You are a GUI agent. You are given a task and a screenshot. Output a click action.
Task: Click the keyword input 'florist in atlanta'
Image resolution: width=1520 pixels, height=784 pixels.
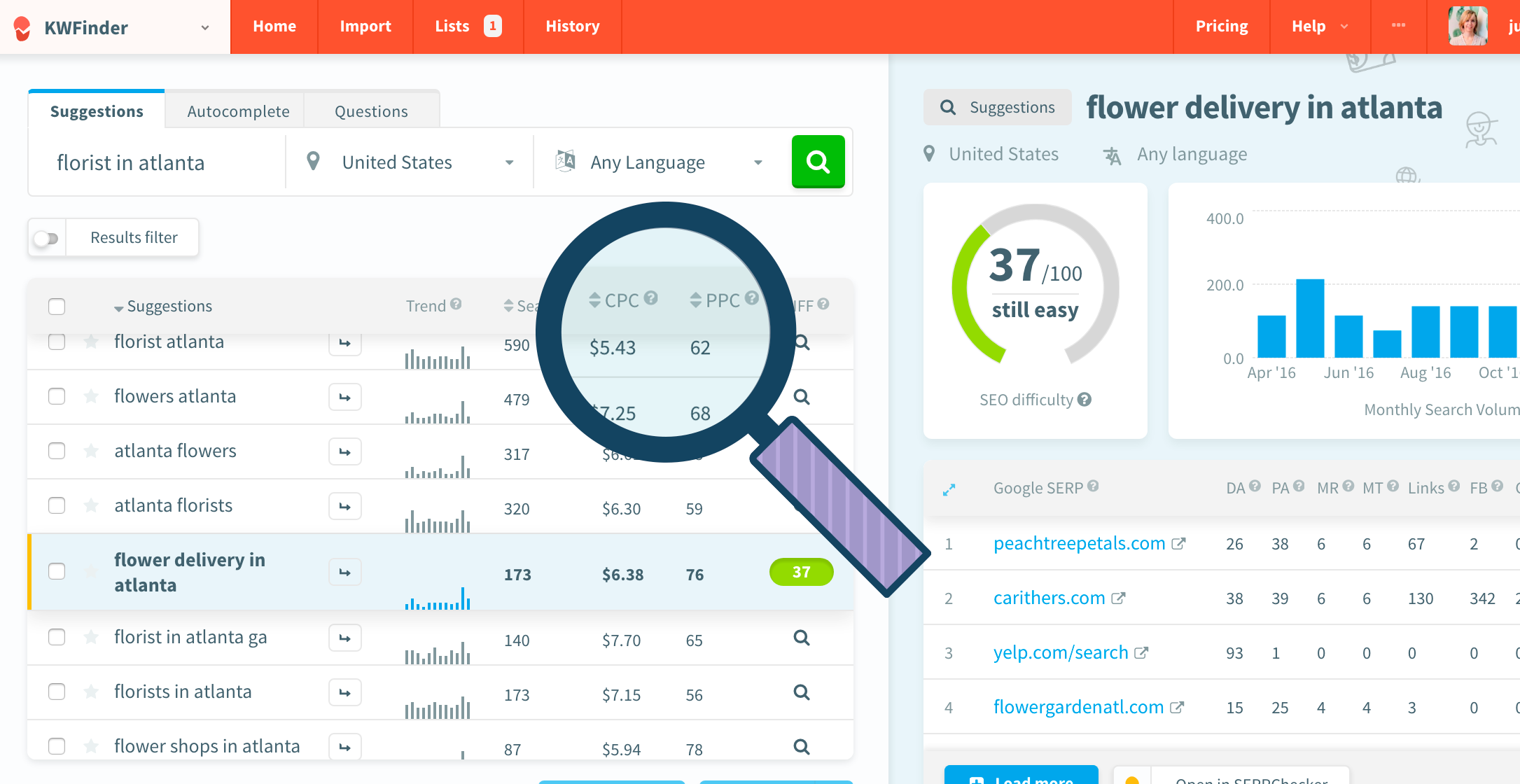click(x=158, y=162)
